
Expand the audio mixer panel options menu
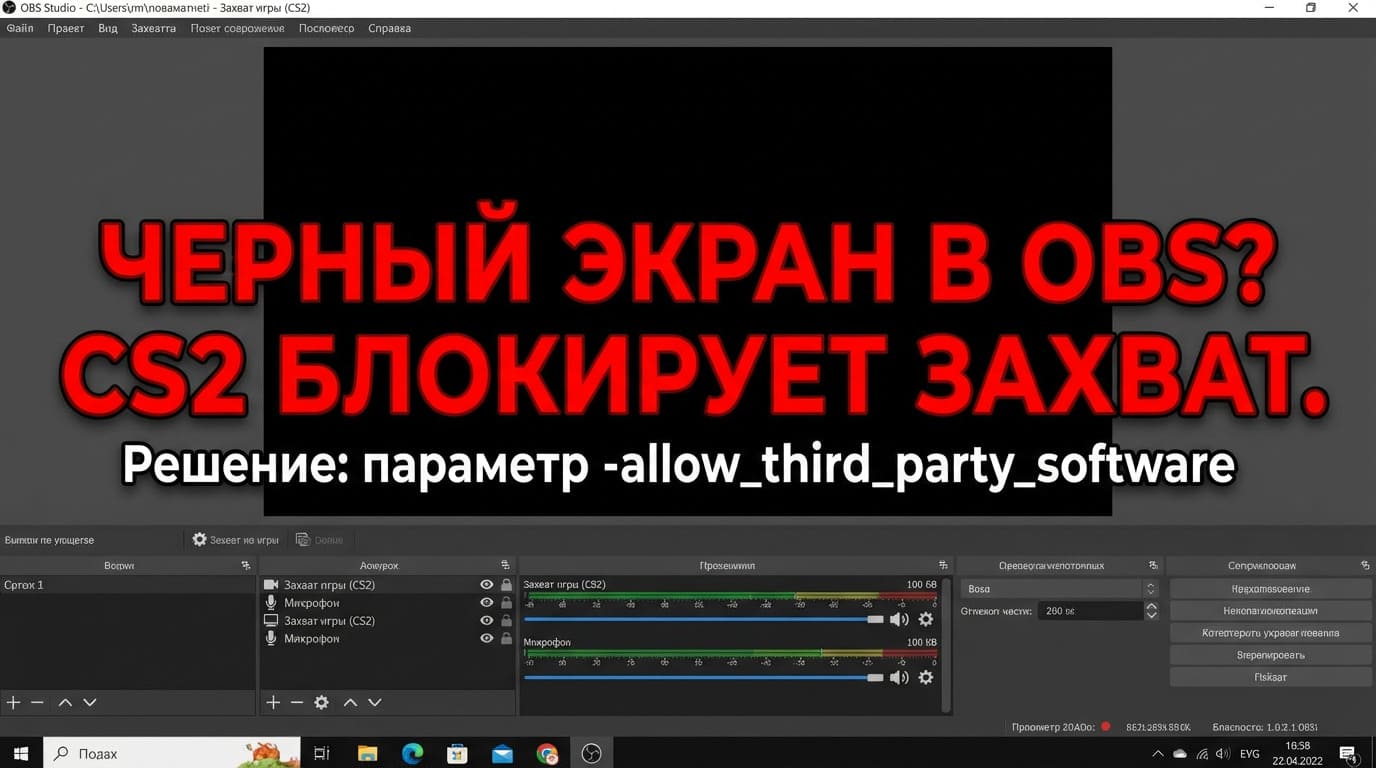(941, 565)
